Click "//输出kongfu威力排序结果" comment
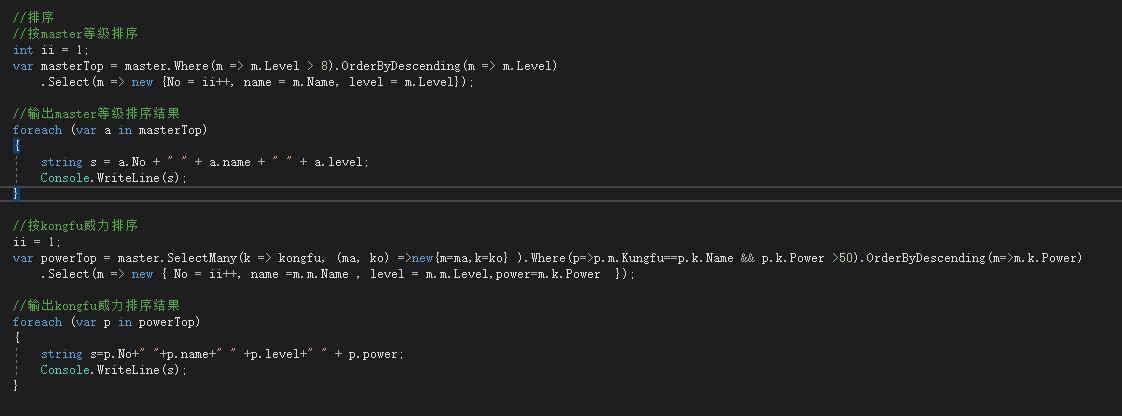Screen dimensions: 1122x416 [x=96, y=306]
